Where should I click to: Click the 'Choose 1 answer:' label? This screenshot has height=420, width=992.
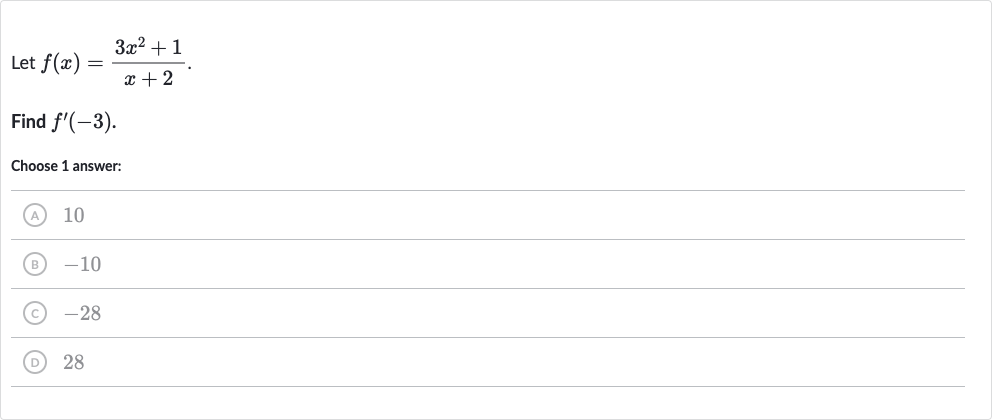[x=66, y=166]
